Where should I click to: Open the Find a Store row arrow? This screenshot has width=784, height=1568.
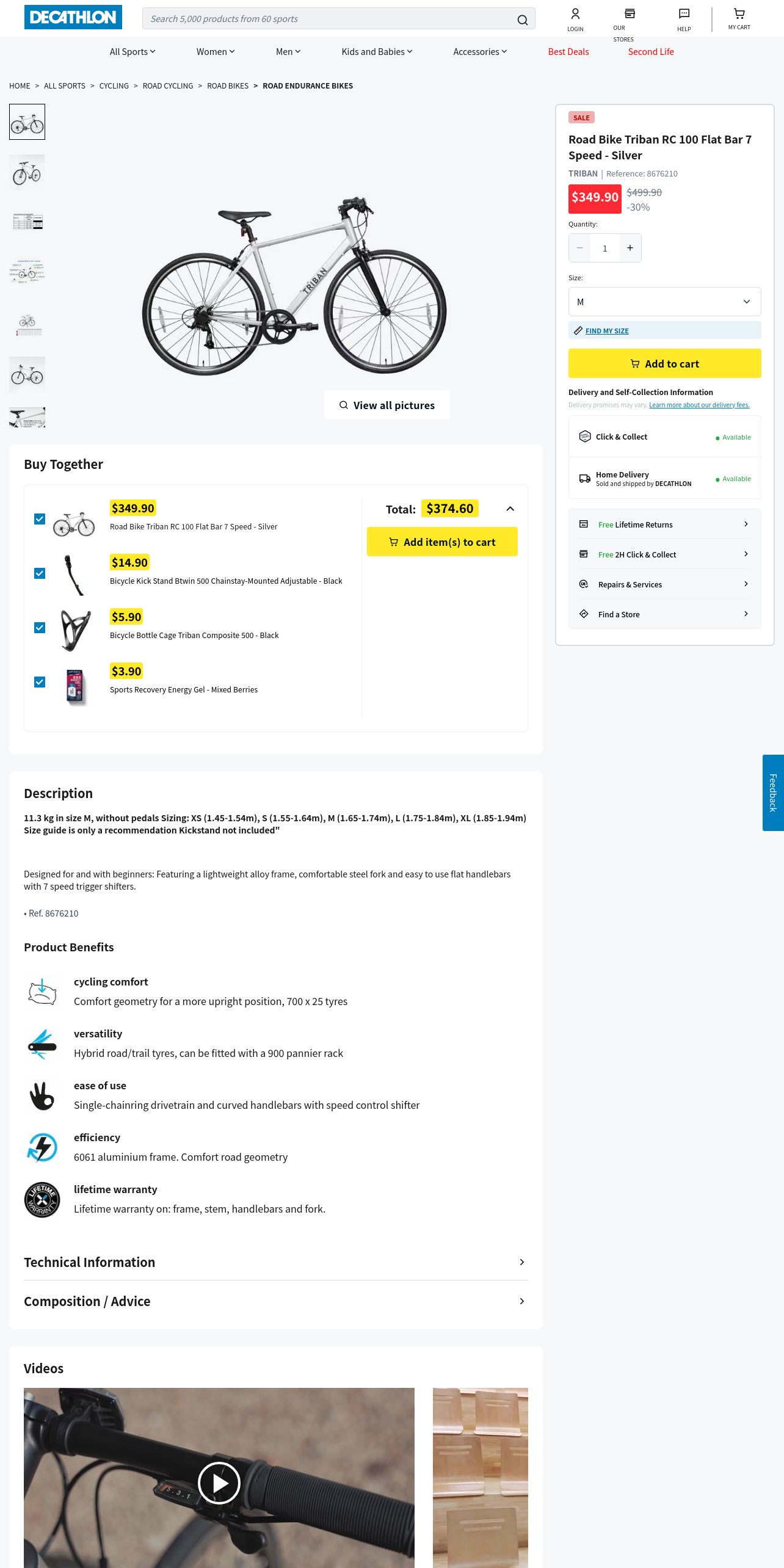[746, 614]
